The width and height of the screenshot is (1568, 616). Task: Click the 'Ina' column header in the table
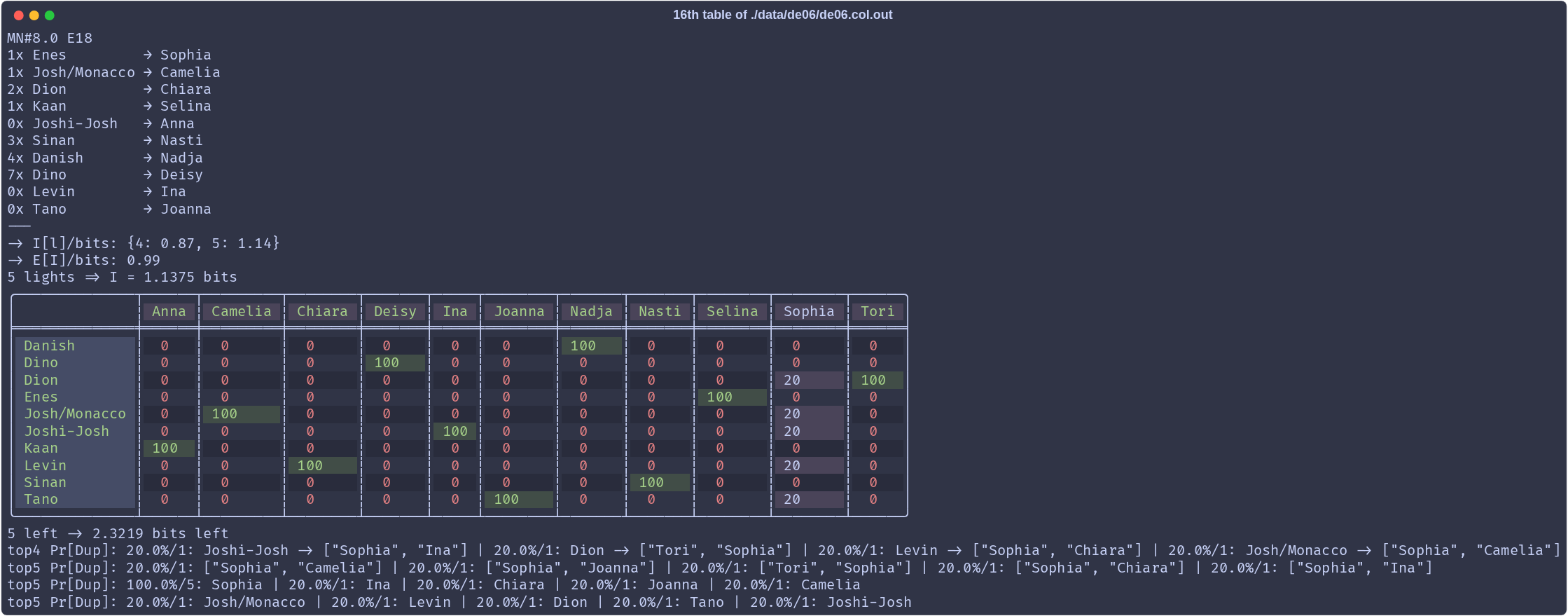(x=455, y=311)
